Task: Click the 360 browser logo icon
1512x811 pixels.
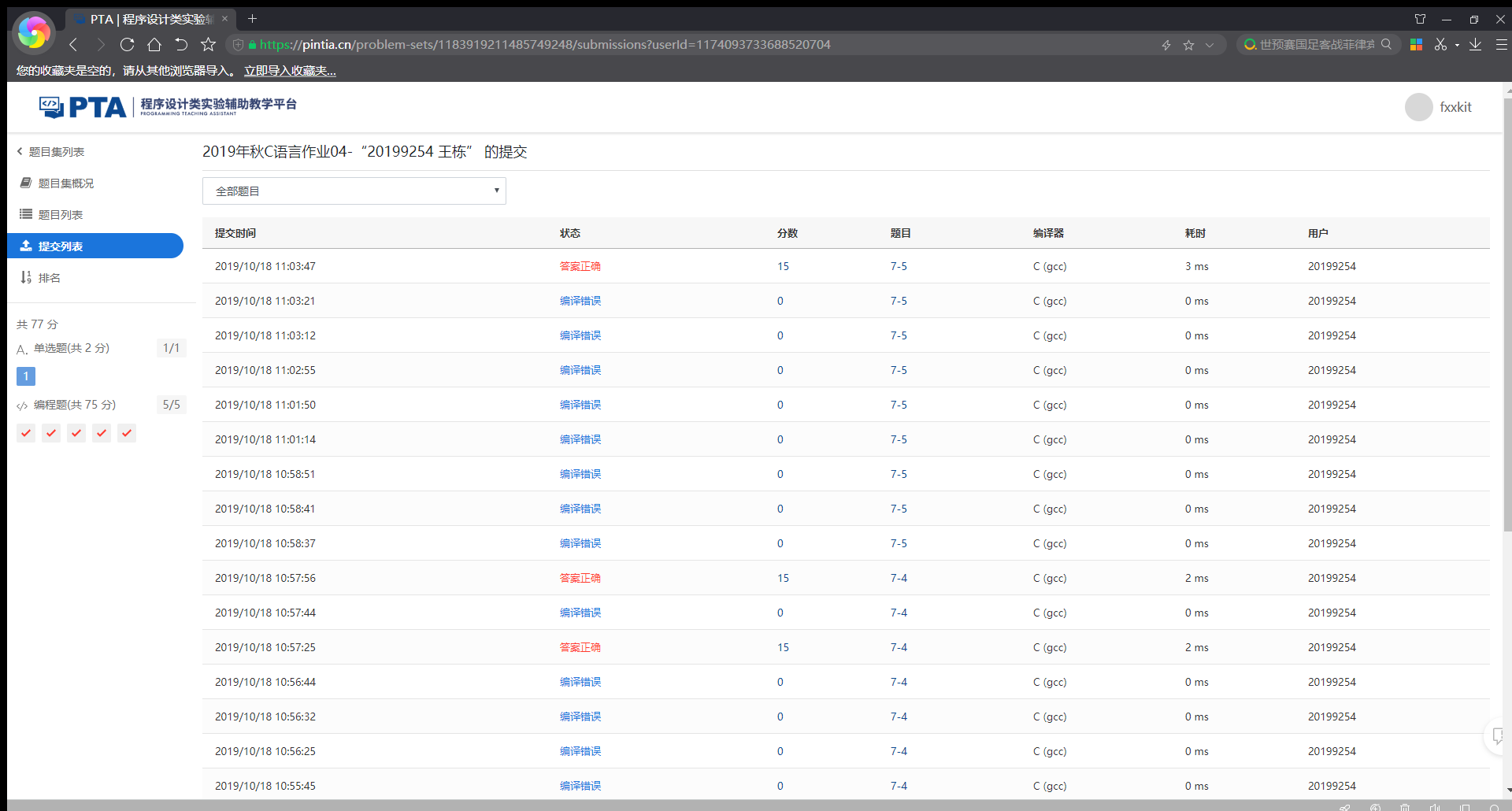Action: (x=34, y=32)
